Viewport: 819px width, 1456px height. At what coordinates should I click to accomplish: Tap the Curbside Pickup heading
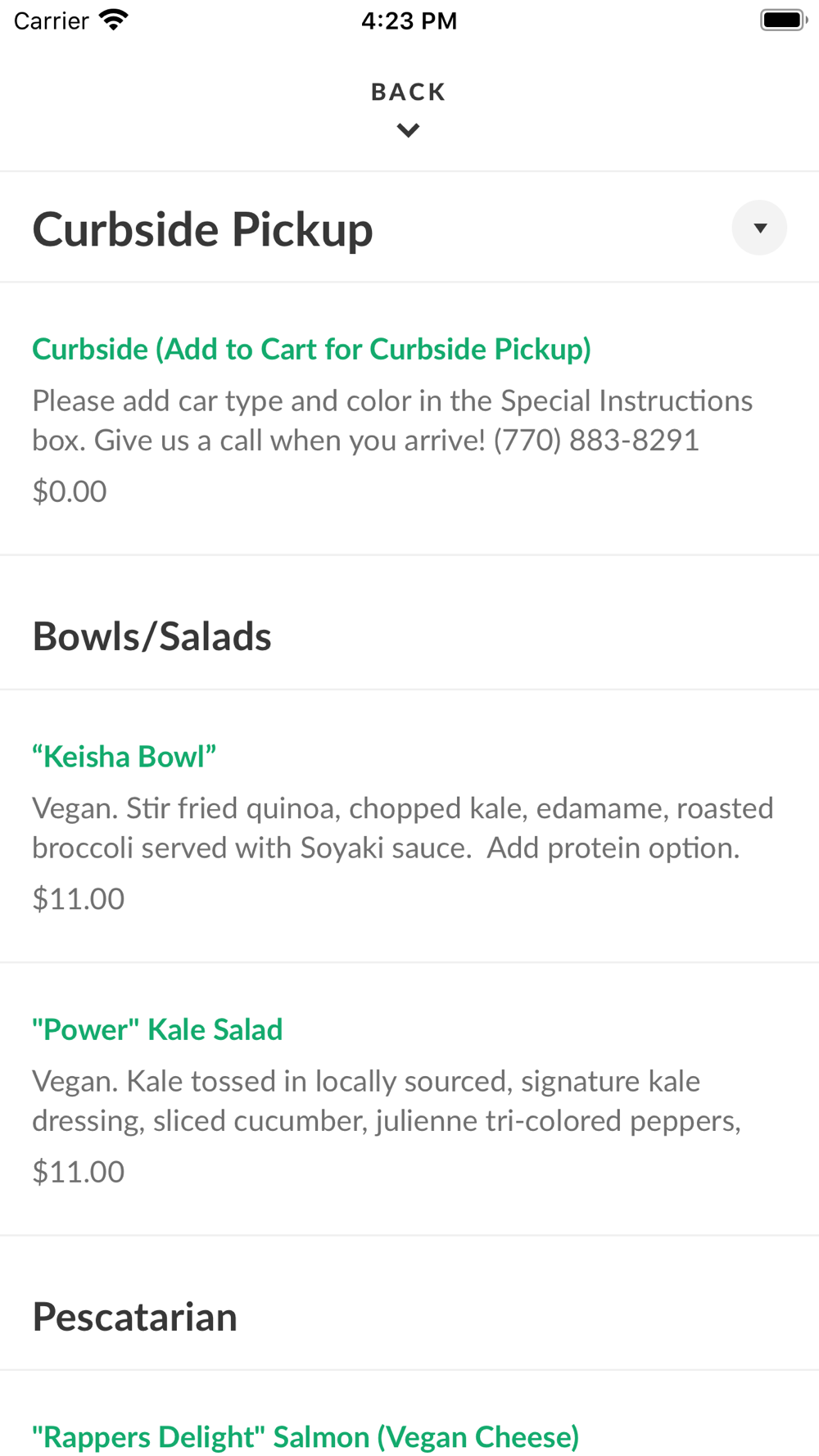click(203, 228)
